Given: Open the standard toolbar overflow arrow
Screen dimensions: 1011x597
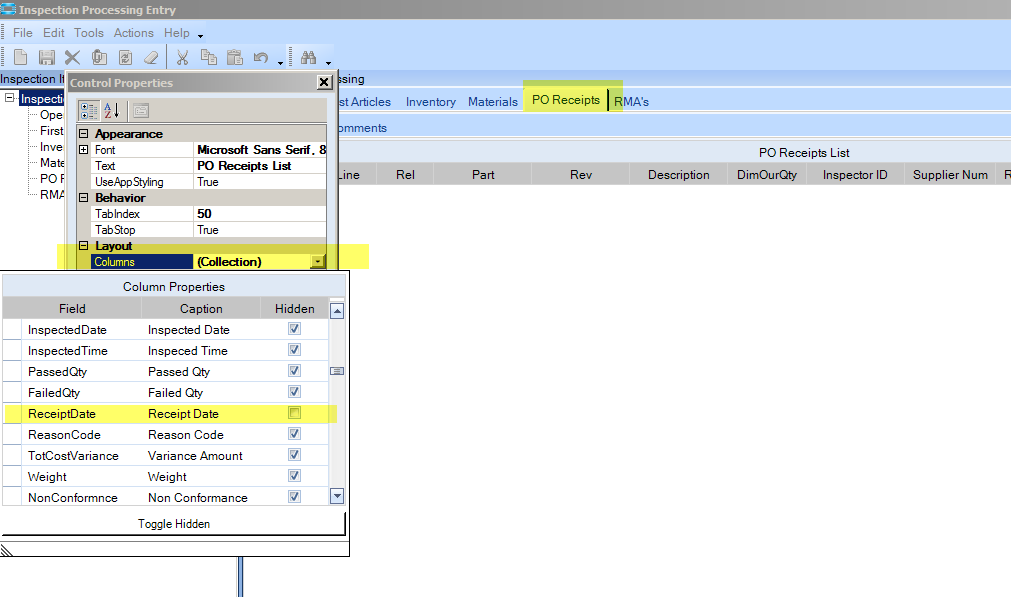Looking at the screenshot, I should tap(280, 63).
